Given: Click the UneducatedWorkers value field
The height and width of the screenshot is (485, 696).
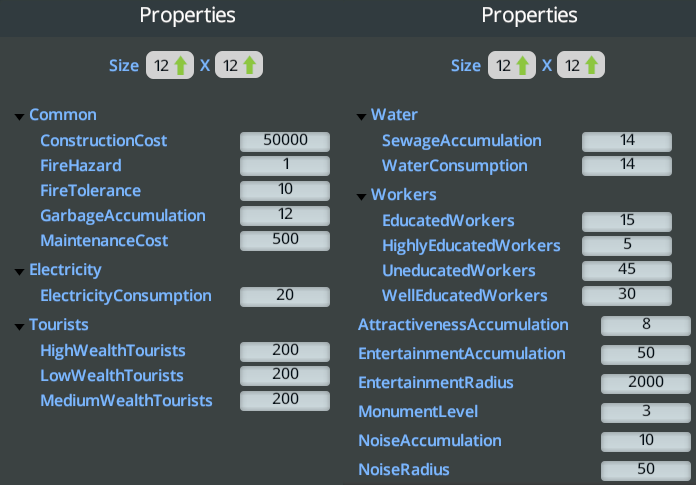Looking at the screenshot, I should pyautogui.click(x=627, y=271).
